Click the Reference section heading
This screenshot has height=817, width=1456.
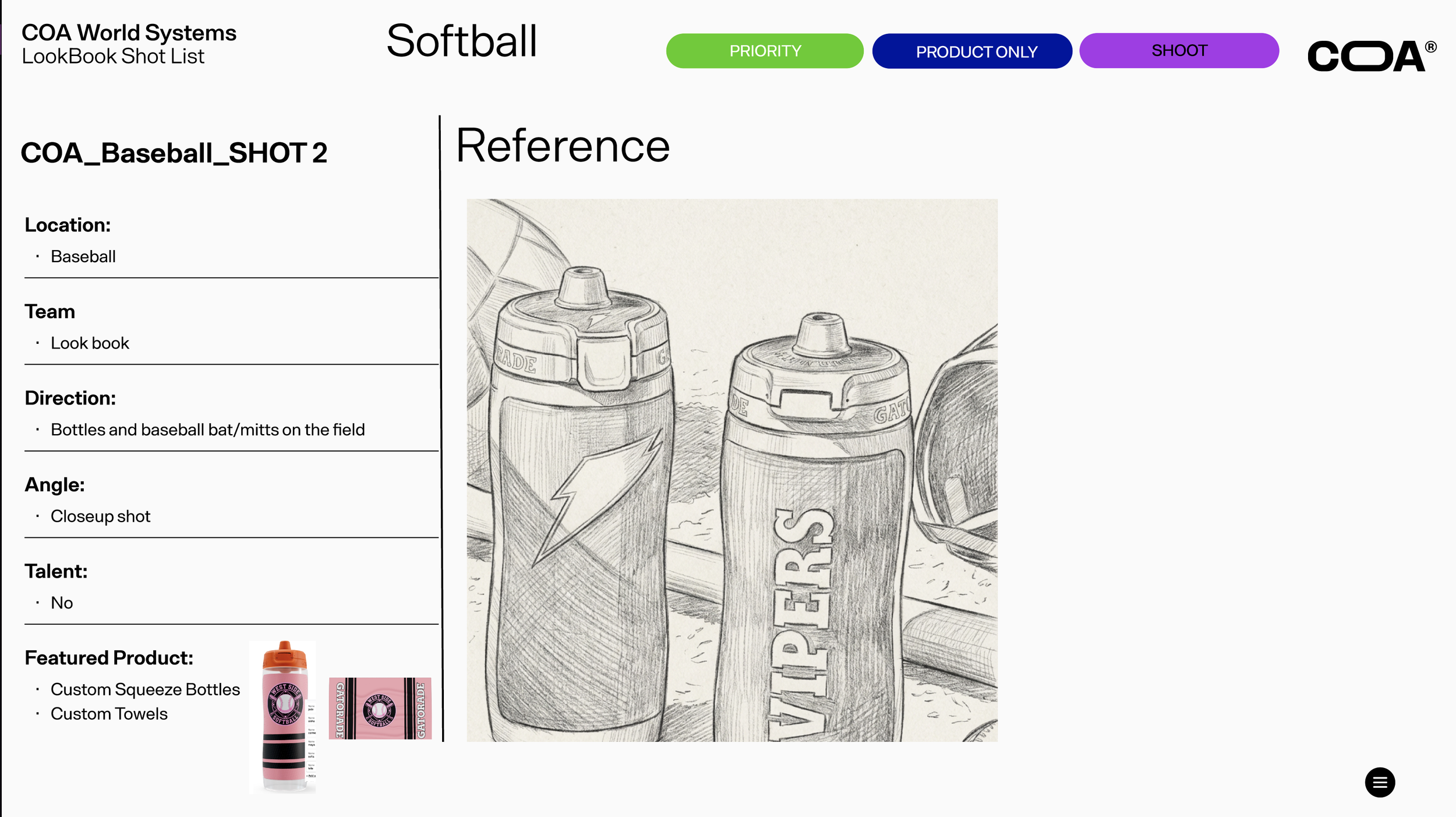(562, 146)
